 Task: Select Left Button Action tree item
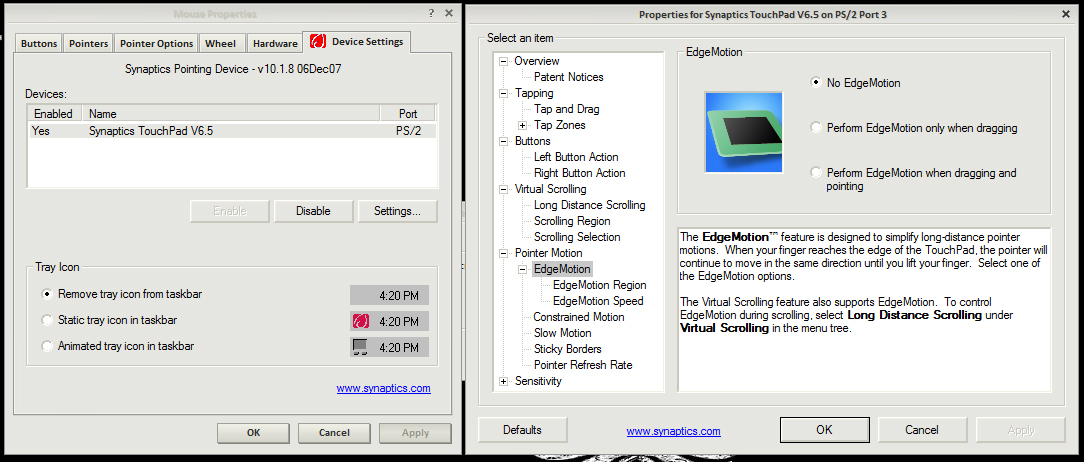click(576, 157)
